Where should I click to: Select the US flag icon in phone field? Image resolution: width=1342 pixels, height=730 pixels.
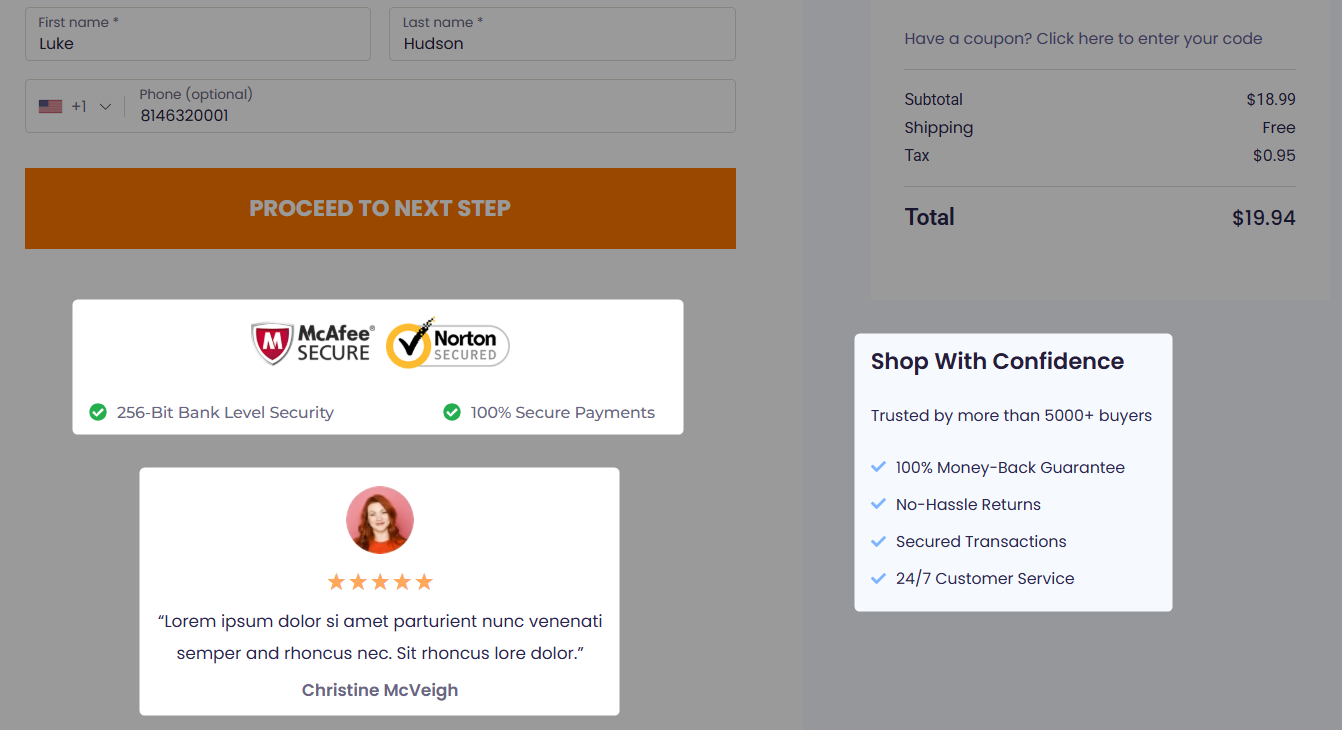tap(50, 105)
